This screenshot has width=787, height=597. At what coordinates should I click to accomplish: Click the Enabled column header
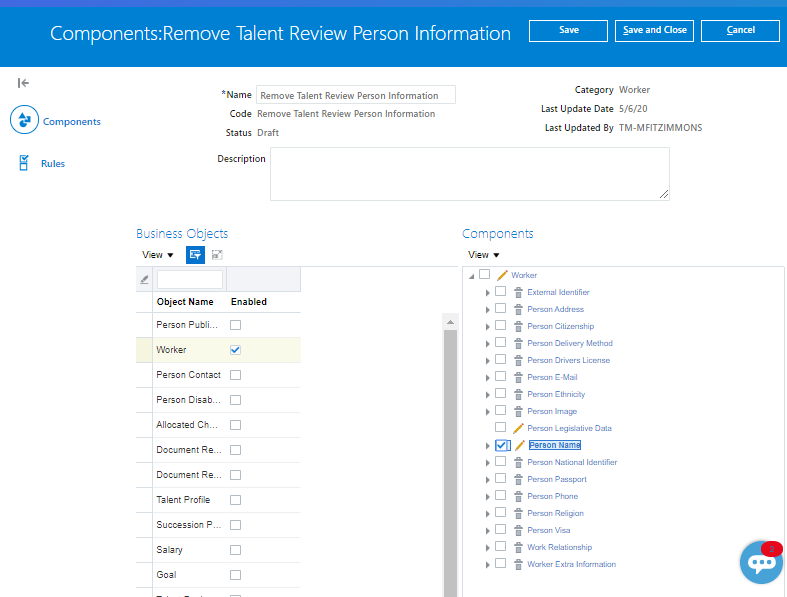point(248,302)
